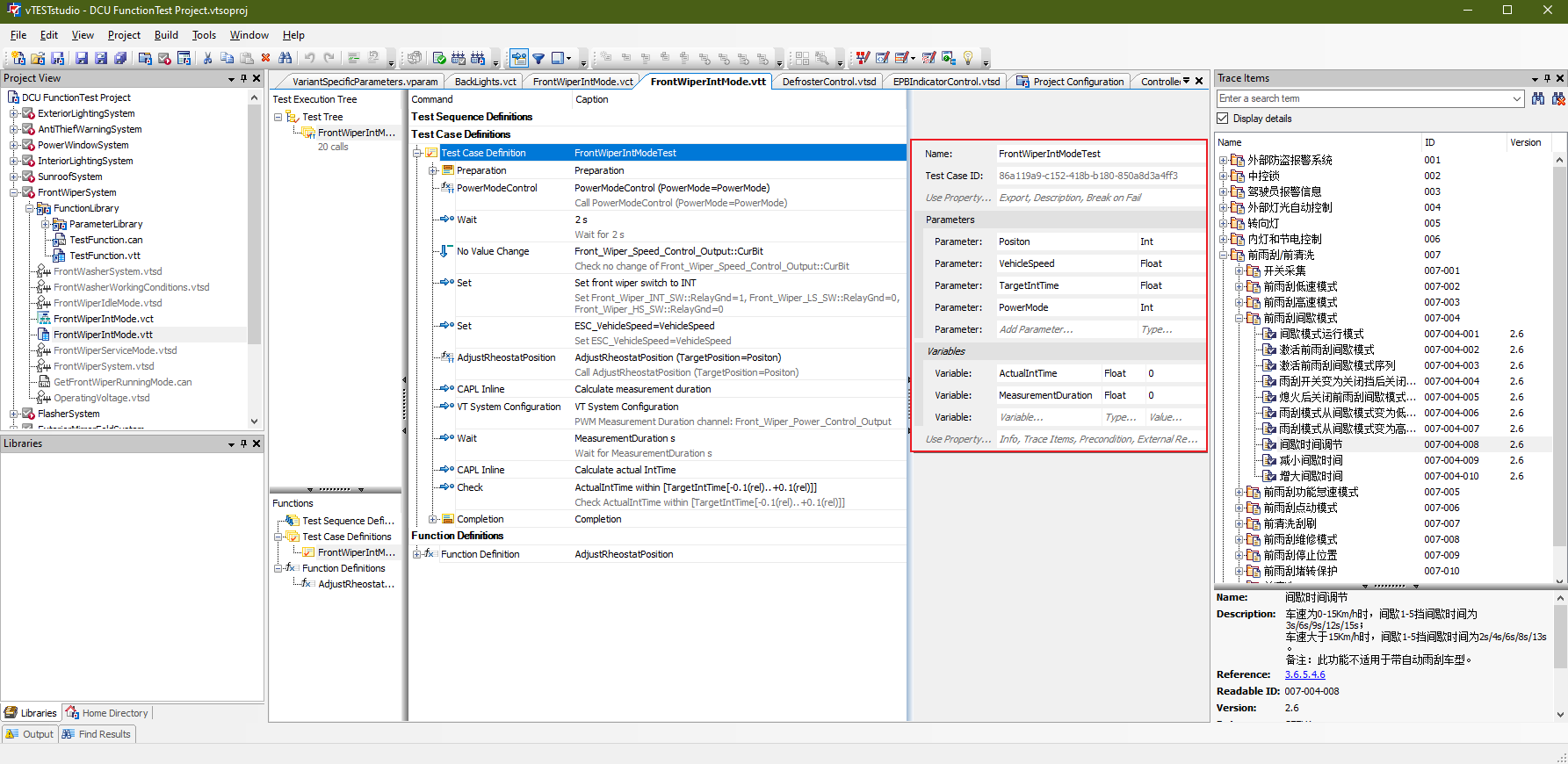This screenshot has height=764, width=1568.
Task: Expand the 外部防盗报警系统 trace item
Action: click(1224, 160)
